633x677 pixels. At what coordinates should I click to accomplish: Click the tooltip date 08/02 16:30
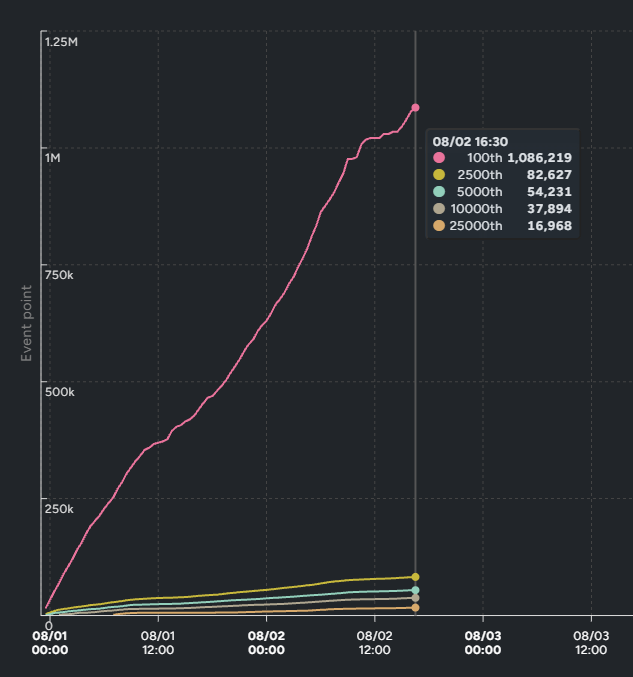click(x=470, y=142)
